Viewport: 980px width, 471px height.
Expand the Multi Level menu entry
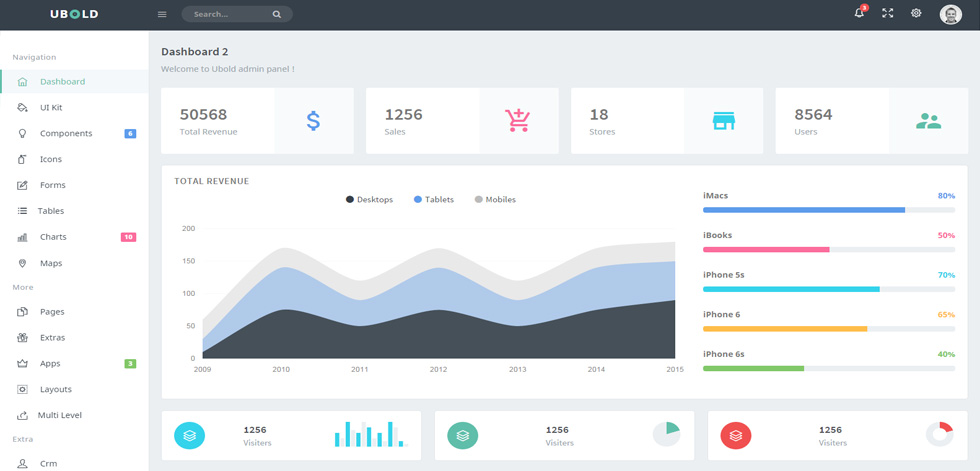[x=74, y=415]
